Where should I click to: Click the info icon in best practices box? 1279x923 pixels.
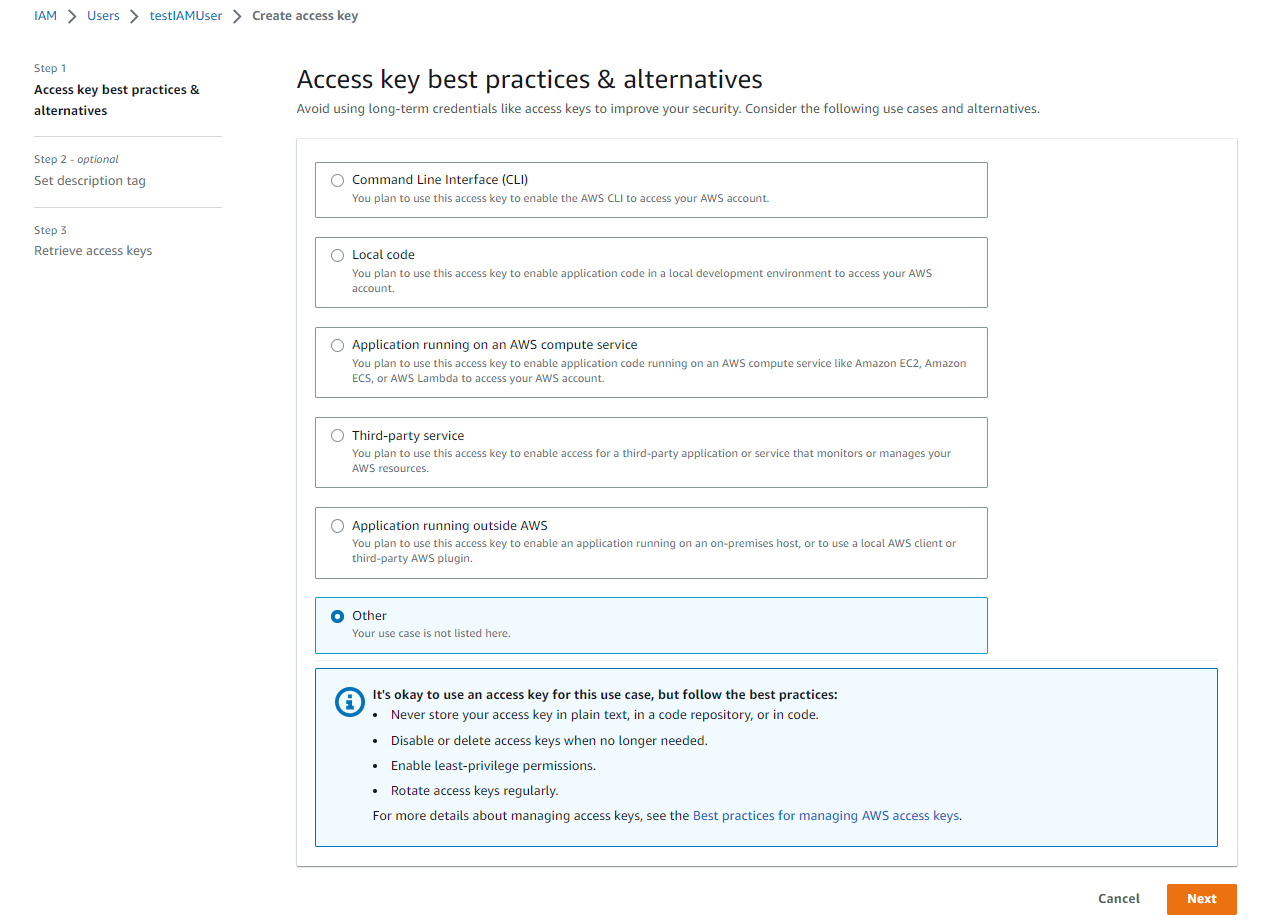click(x=349, y=702)
